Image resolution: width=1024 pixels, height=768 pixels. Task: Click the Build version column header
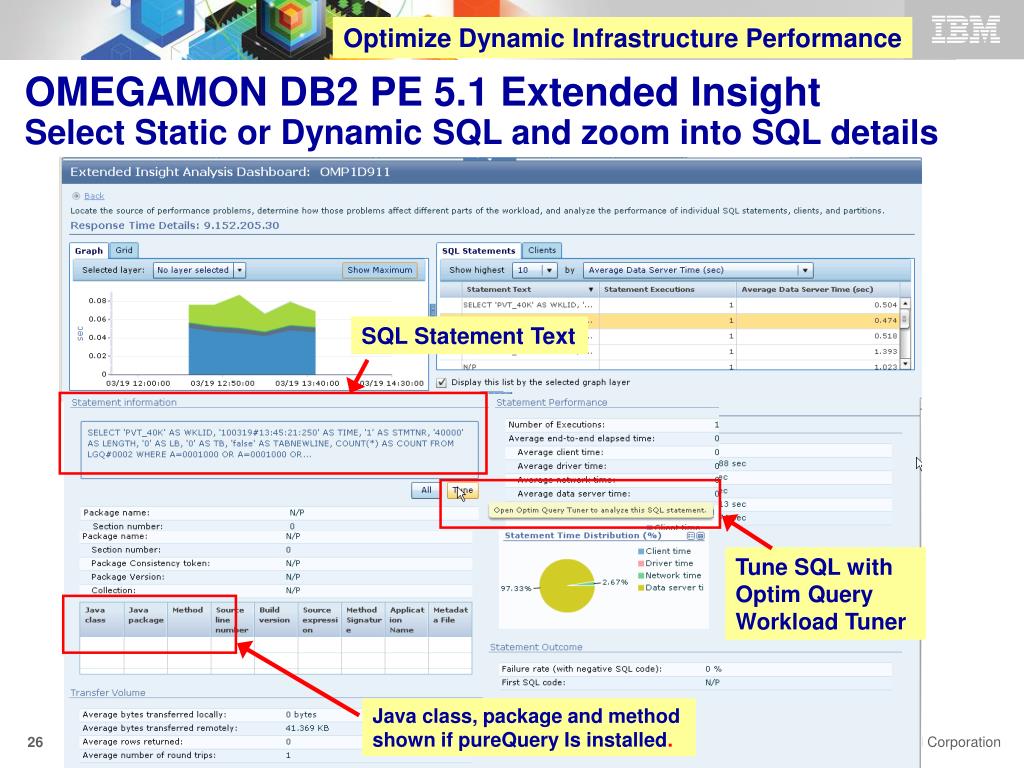(276, 620)
